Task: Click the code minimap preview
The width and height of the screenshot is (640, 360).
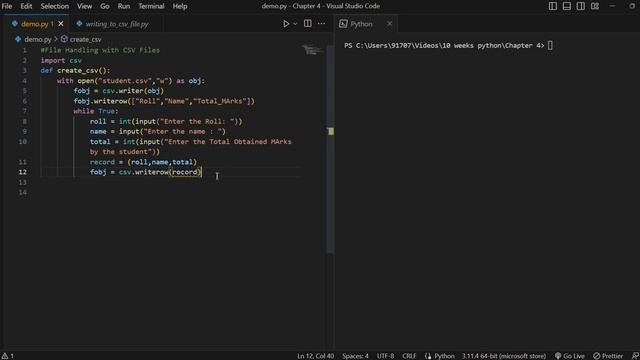Action: [313, 50]
